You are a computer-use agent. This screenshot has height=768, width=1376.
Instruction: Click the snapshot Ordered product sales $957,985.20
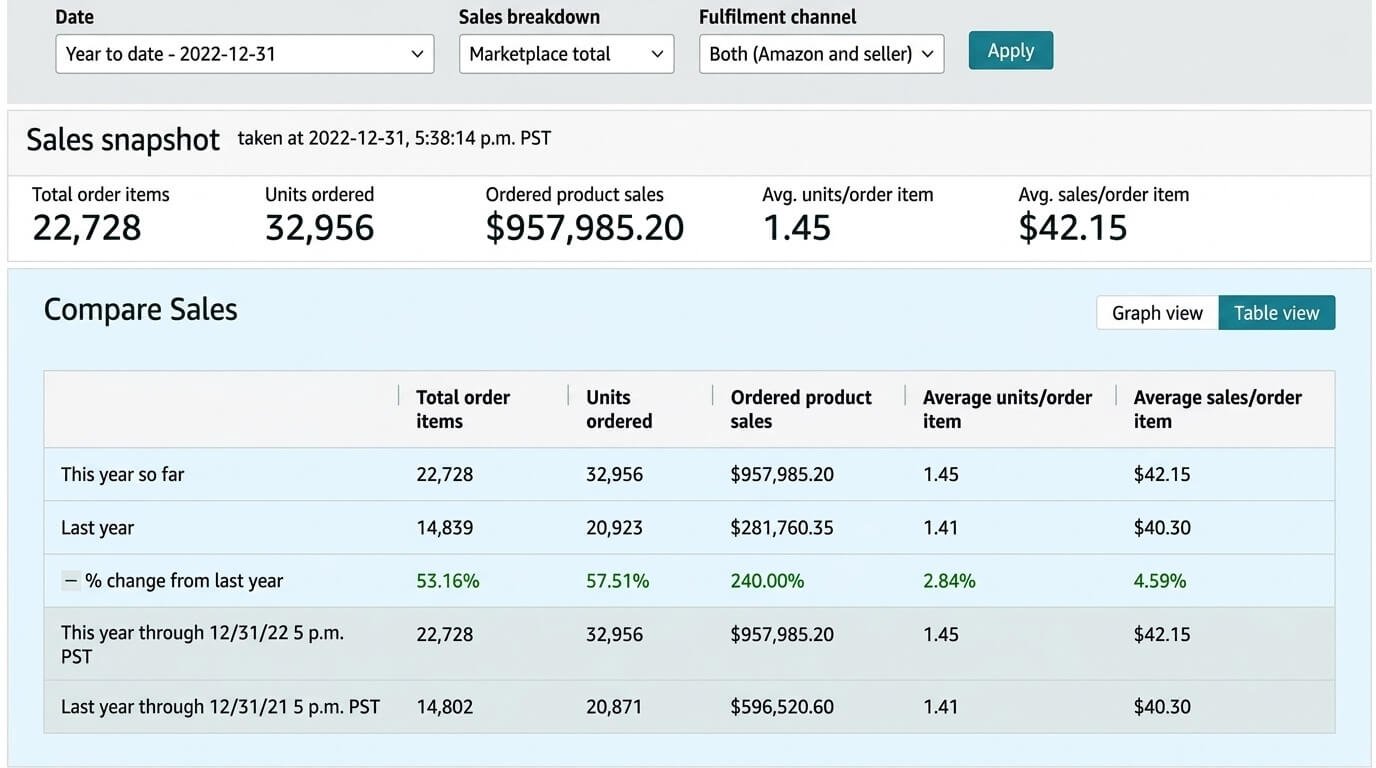point(585,228)
